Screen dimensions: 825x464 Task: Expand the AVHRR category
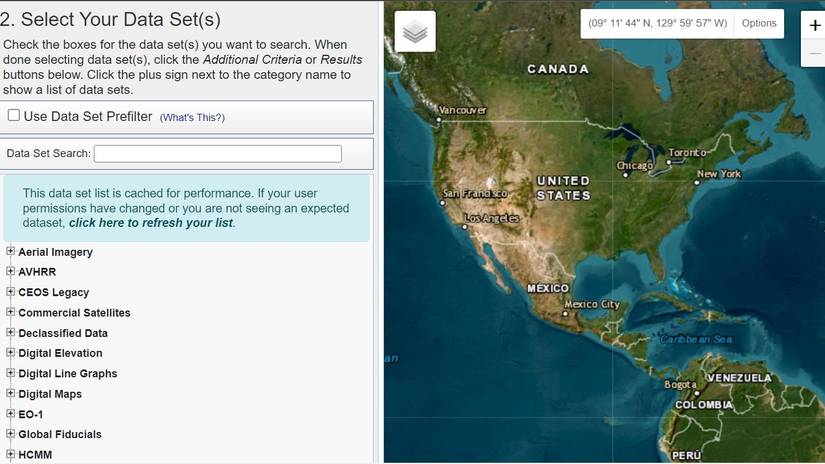click(x=10, y=271)
